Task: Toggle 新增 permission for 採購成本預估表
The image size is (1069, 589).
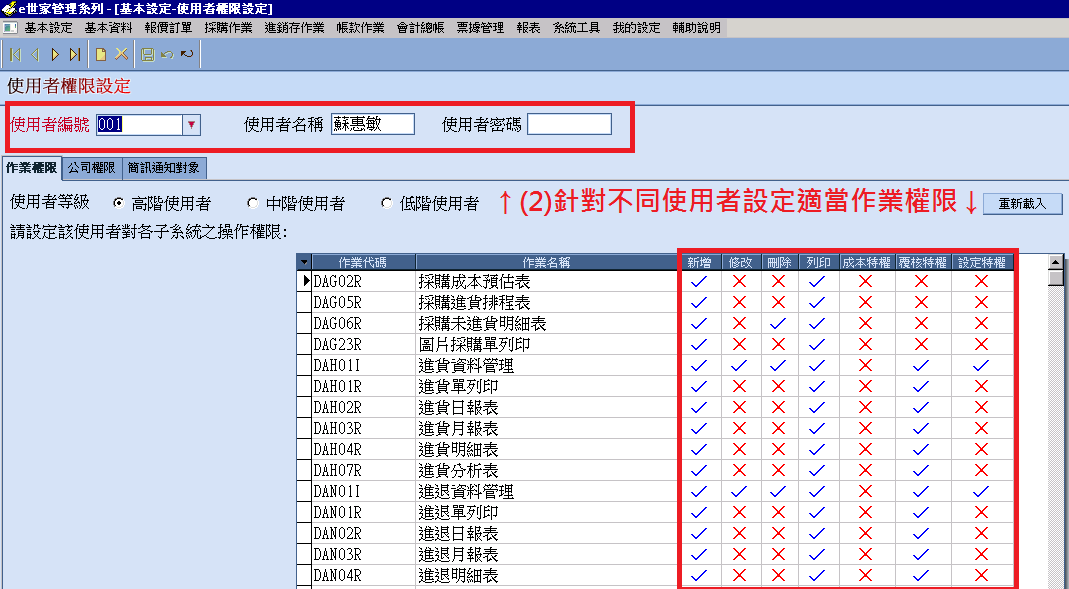Action: (699, 282)
